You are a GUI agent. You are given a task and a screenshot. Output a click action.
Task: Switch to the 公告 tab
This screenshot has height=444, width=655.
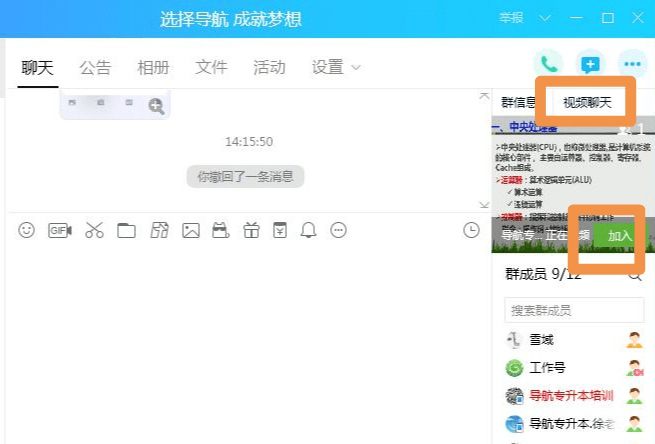95,68
